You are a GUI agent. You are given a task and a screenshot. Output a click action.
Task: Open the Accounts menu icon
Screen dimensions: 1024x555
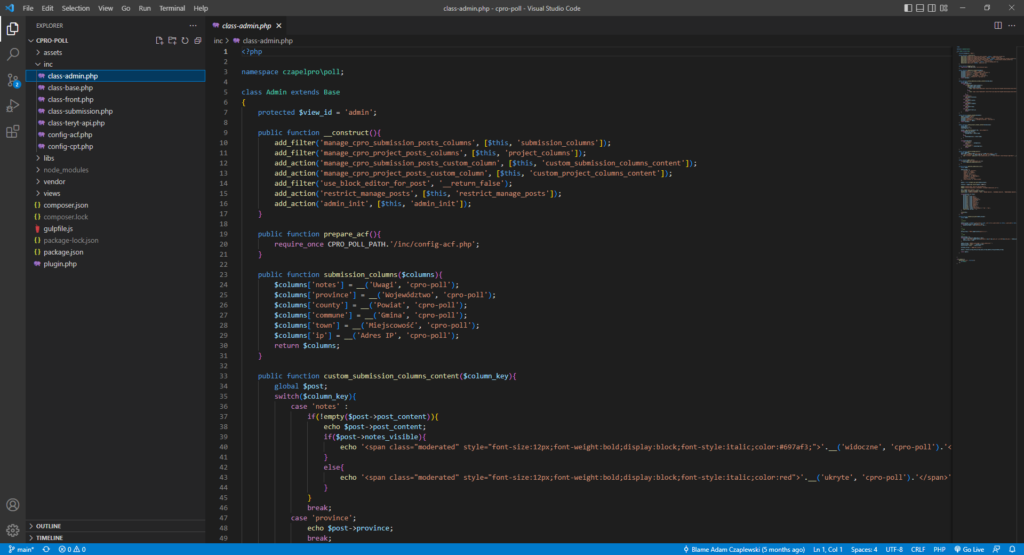click(x=12, y=505)
